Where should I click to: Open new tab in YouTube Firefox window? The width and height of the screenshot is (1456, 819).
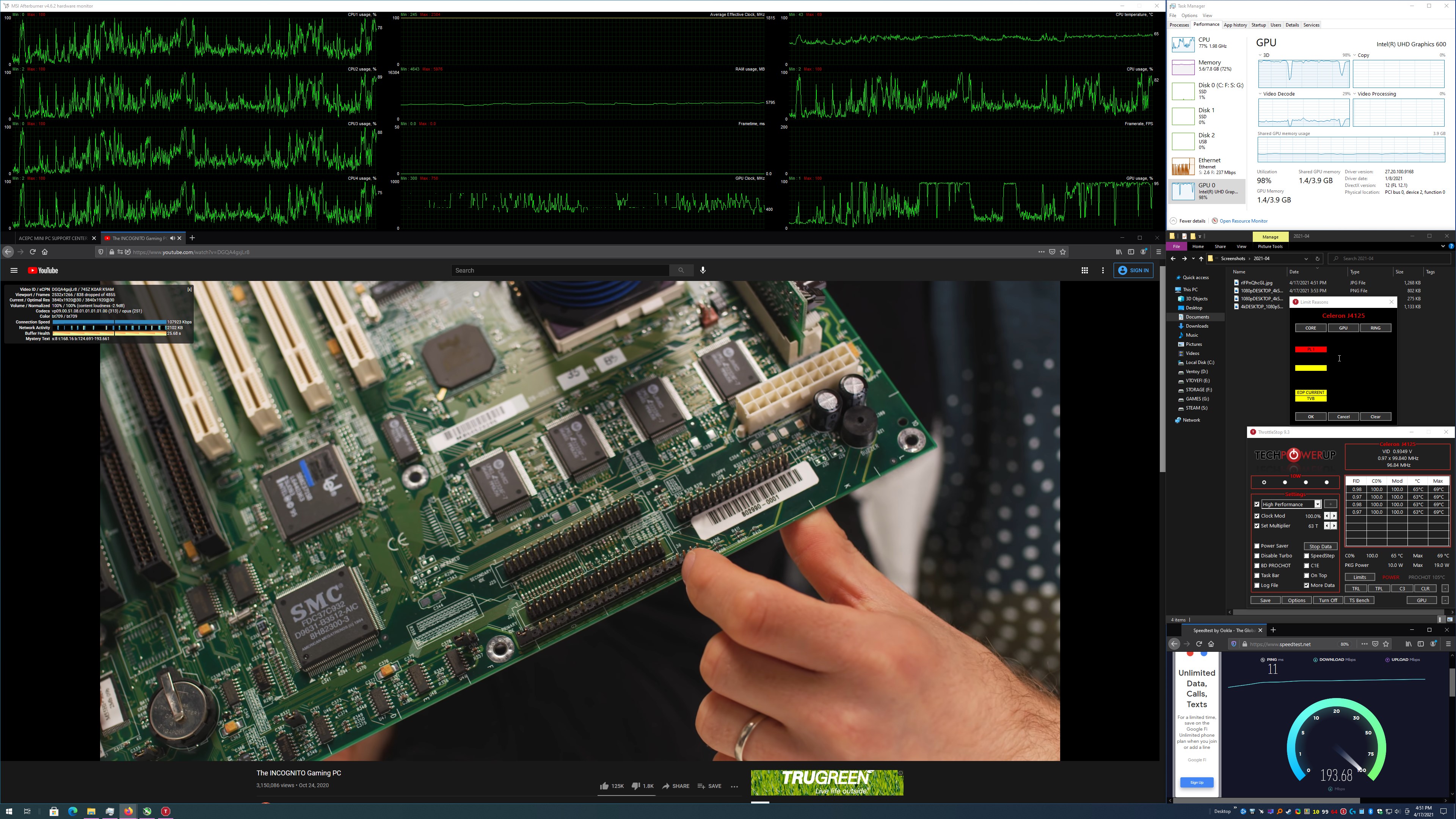192,238
